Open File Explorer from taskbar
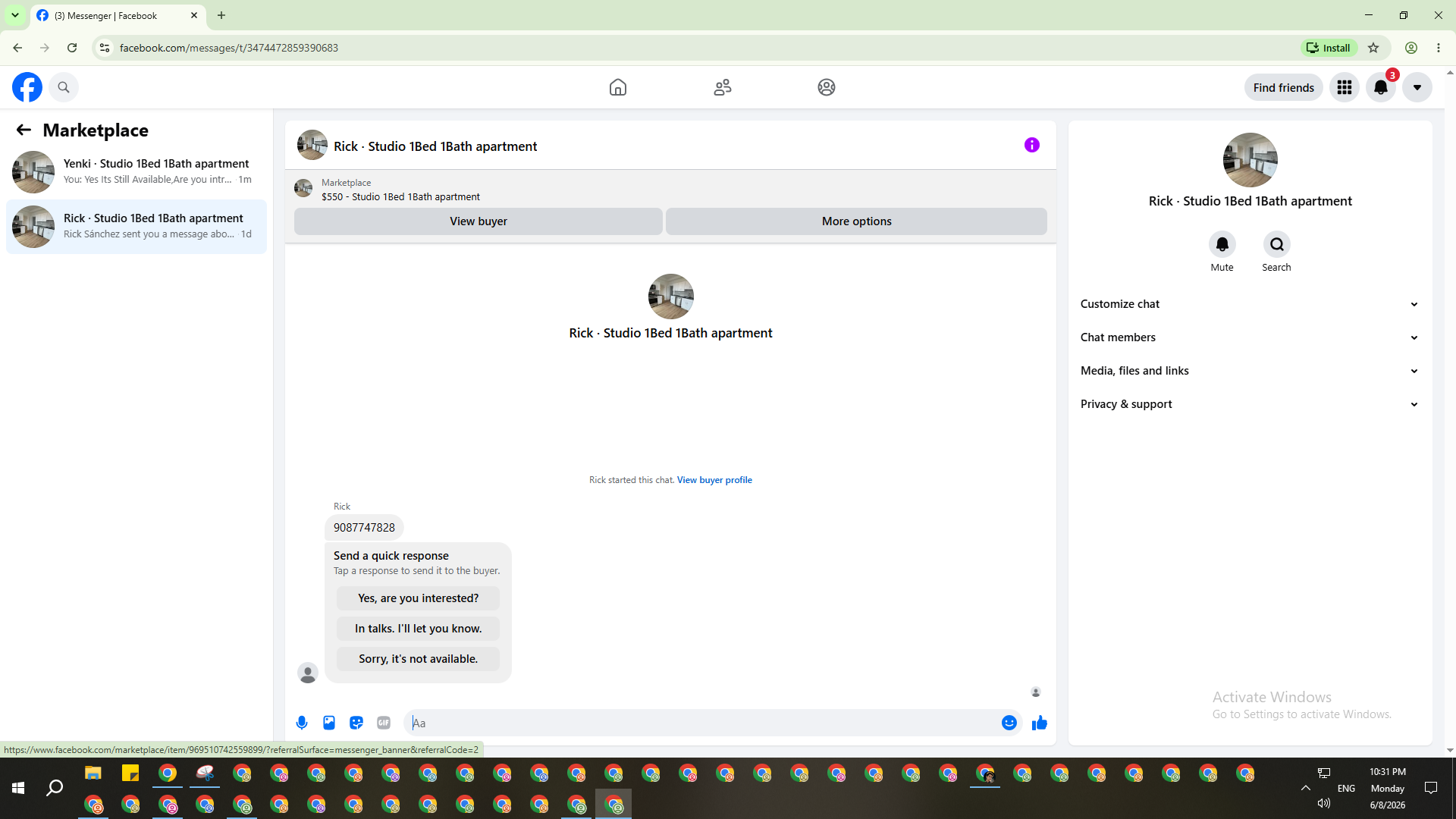This screenshot has height=819, width=1456. pos(93,773)
